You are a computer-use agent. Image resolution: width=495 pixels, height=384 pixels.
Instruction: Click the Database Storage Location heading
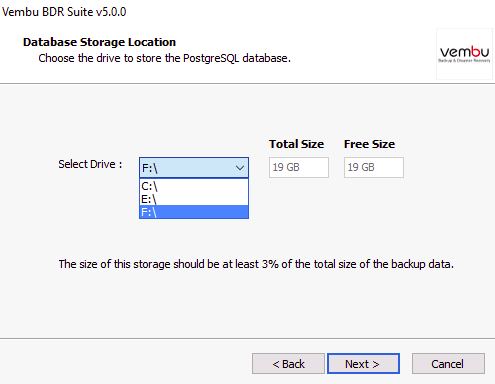[x=99, y=42]
